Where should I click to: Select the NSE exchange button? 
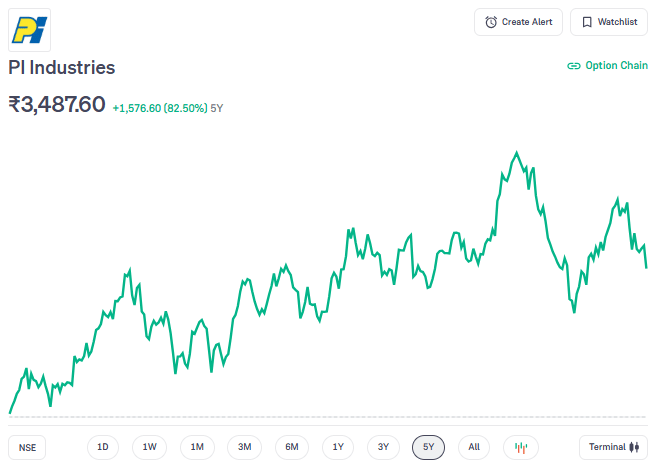pos(27,447)
